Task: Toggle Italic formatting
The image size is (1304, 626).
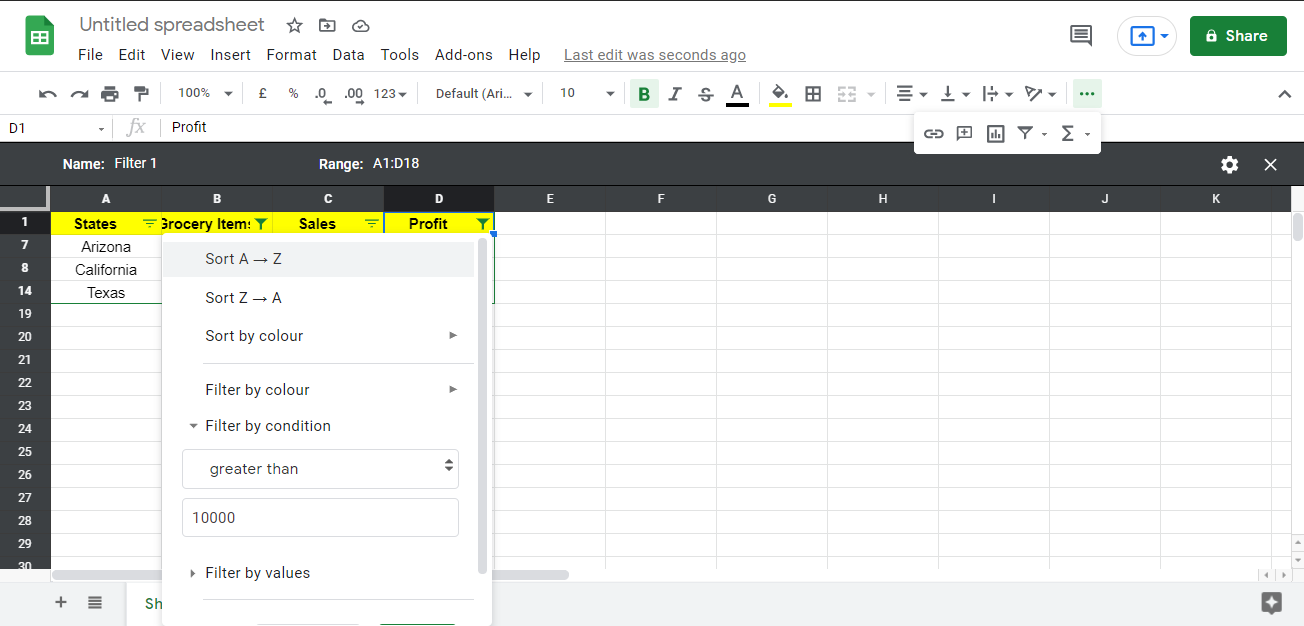Action: (x=675, y=94)
